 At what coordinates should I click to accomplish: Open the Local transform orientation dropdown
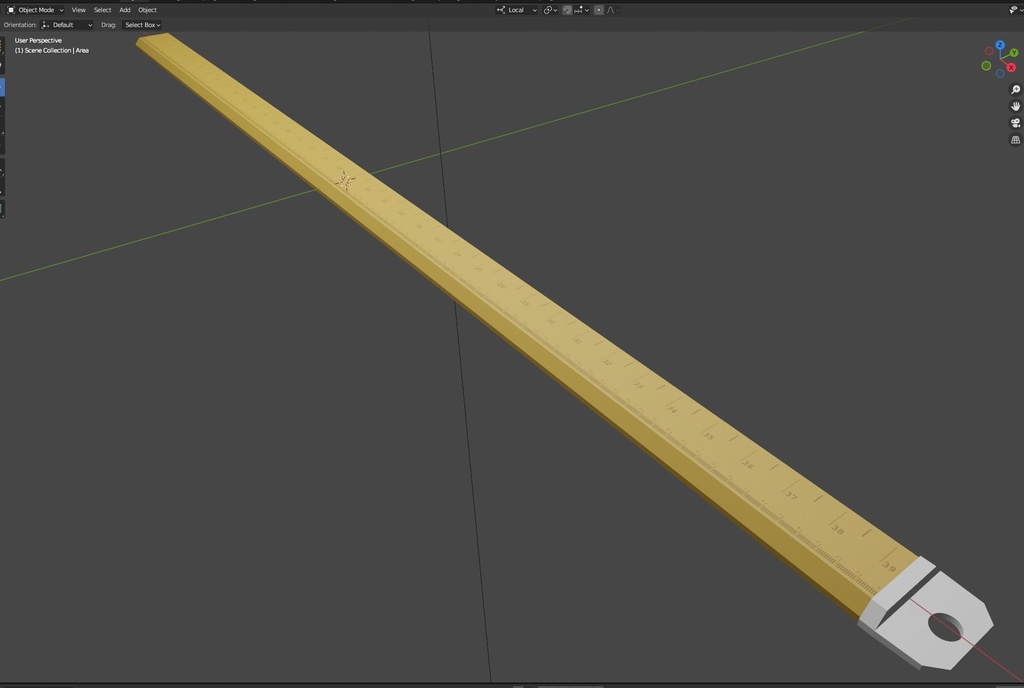[516, 9]
